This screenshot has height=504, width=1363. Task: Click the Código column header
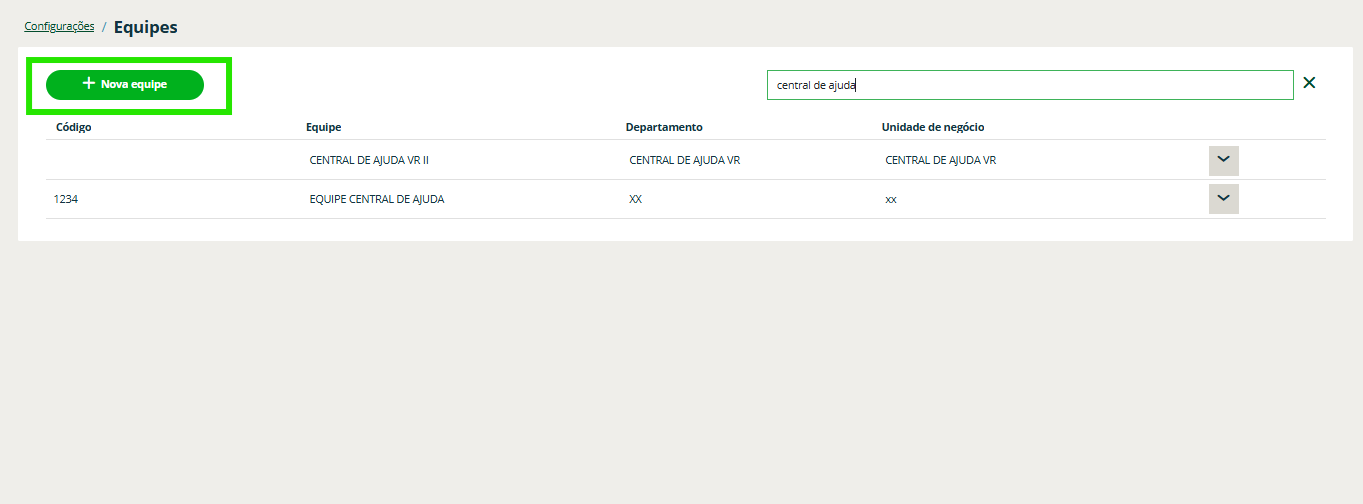(x=74, y=127)
